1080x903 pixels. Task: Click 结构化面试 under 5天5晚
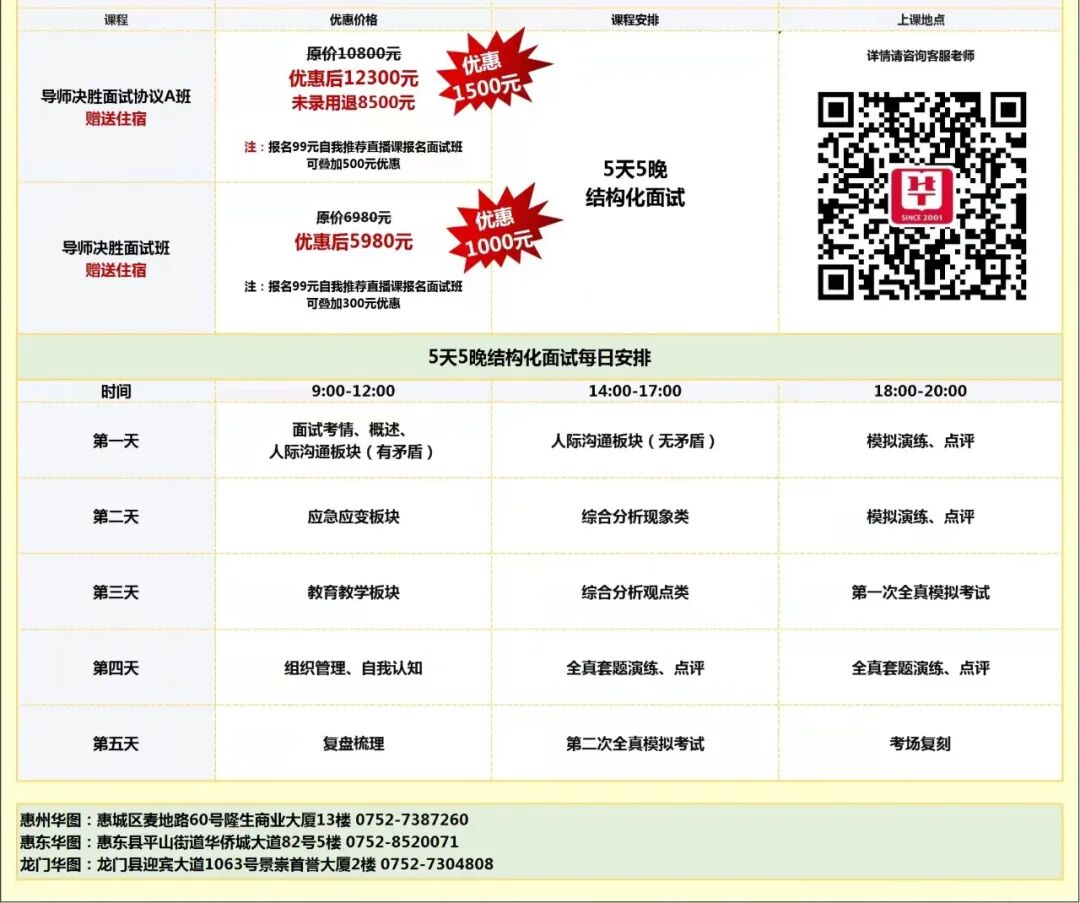635,198
